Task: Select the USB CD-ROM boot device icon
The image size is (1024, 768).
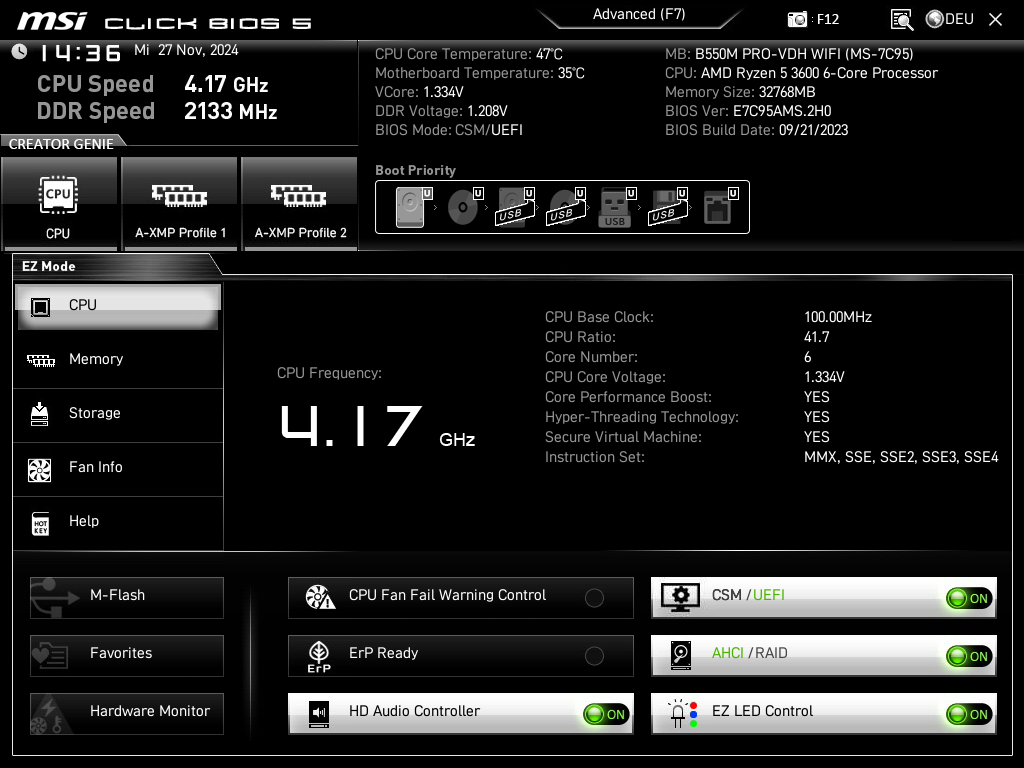Action: (x=566, y=207)
